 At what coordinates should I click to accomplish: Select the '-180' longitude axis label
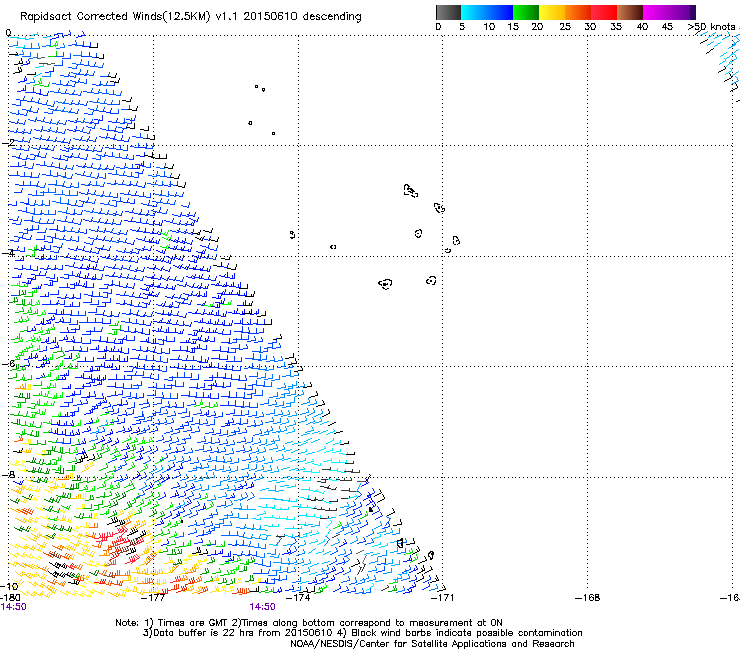pos(10,598)
